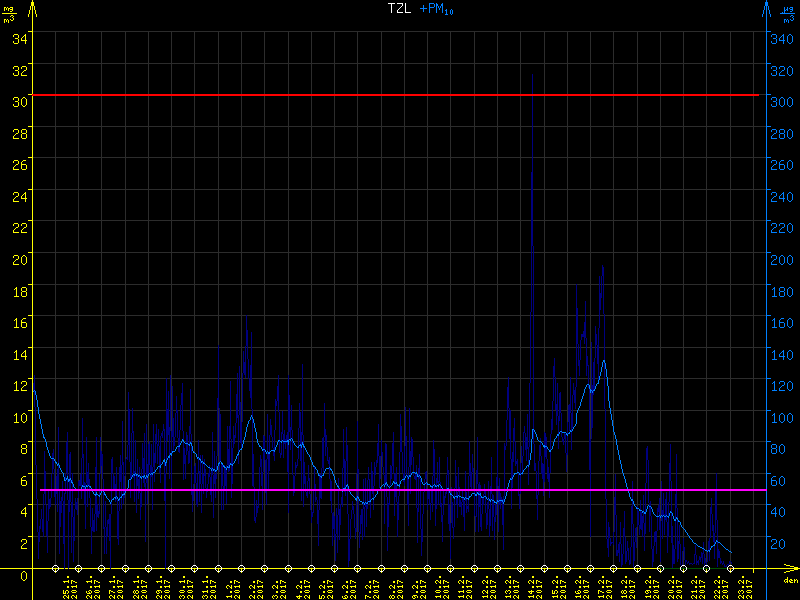Click the left axis unit label mg/m3
The height and width of the screenshot is (600, 800).
(8, 12)
